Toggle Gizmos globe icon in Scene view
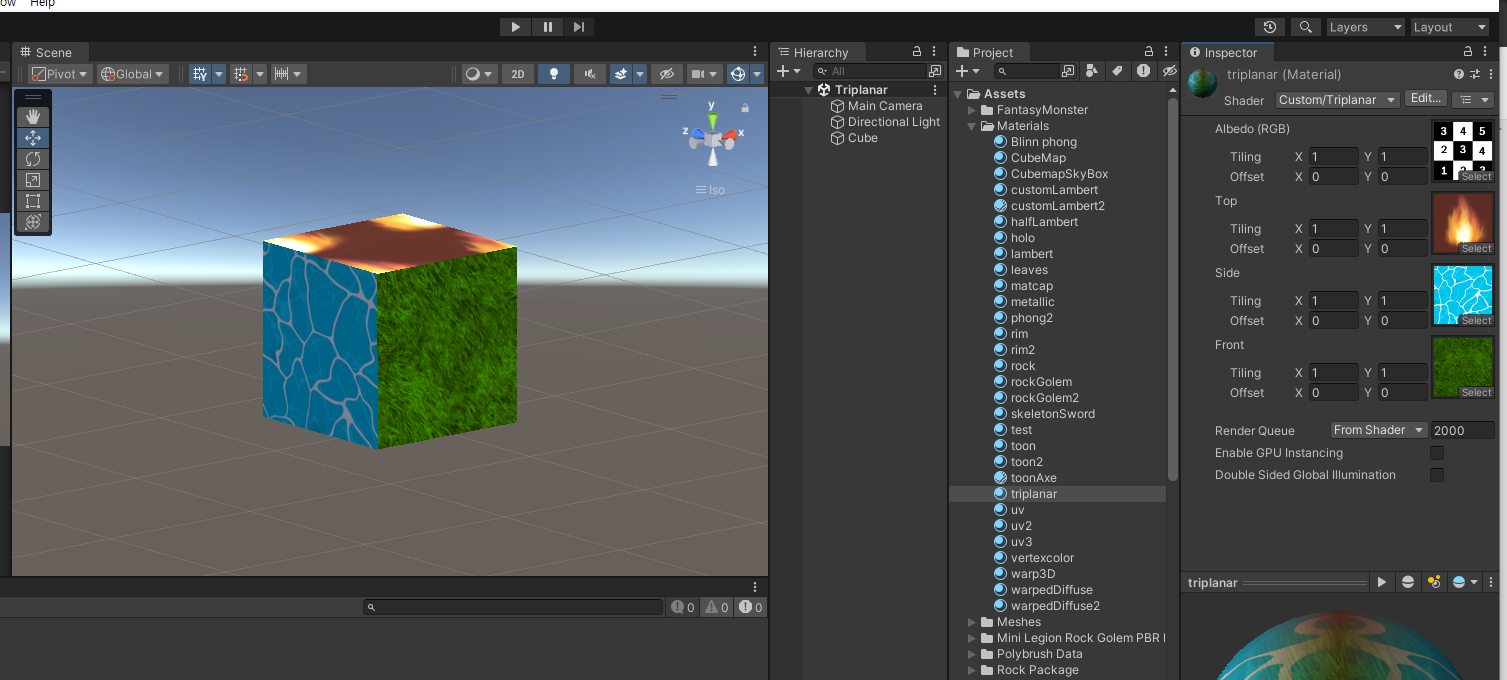The width and height of the screenshot is (1507, 680). 738,74
